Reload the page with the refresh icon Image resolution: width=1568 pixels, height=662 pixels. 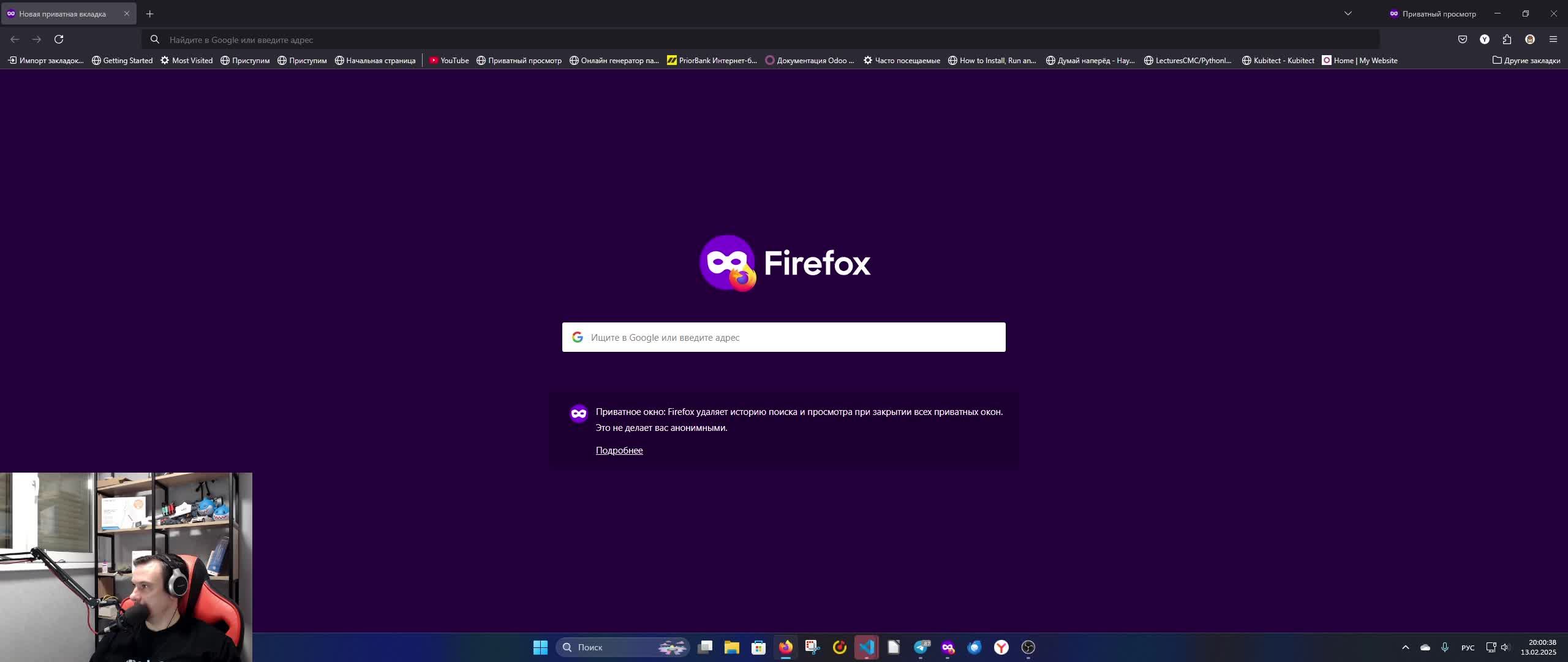59,39
